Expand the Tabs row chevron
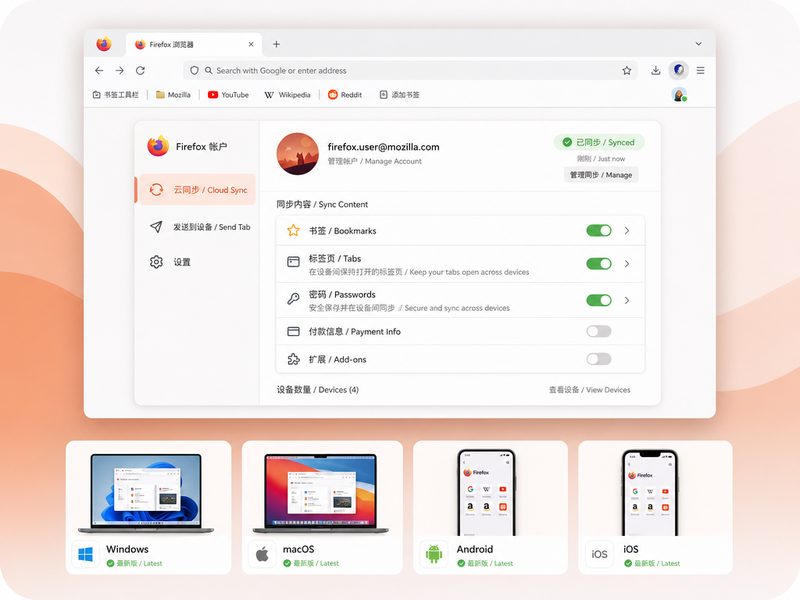This screenshot has height=600, width=800. pyautogui.click(x=627, y=264)
